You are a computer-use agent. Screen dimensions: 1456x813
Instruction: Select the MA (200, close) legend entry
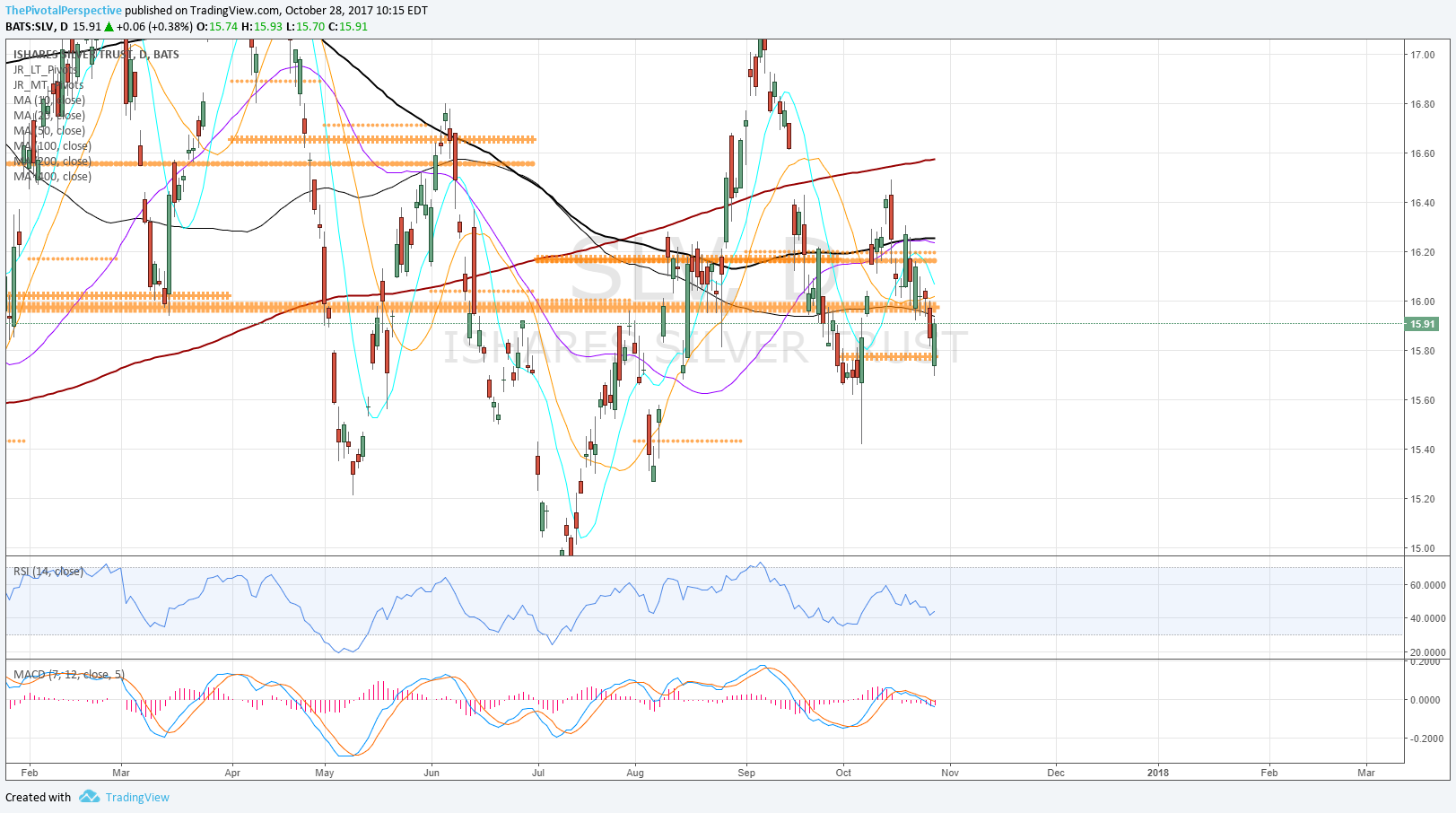pos(52,161)
